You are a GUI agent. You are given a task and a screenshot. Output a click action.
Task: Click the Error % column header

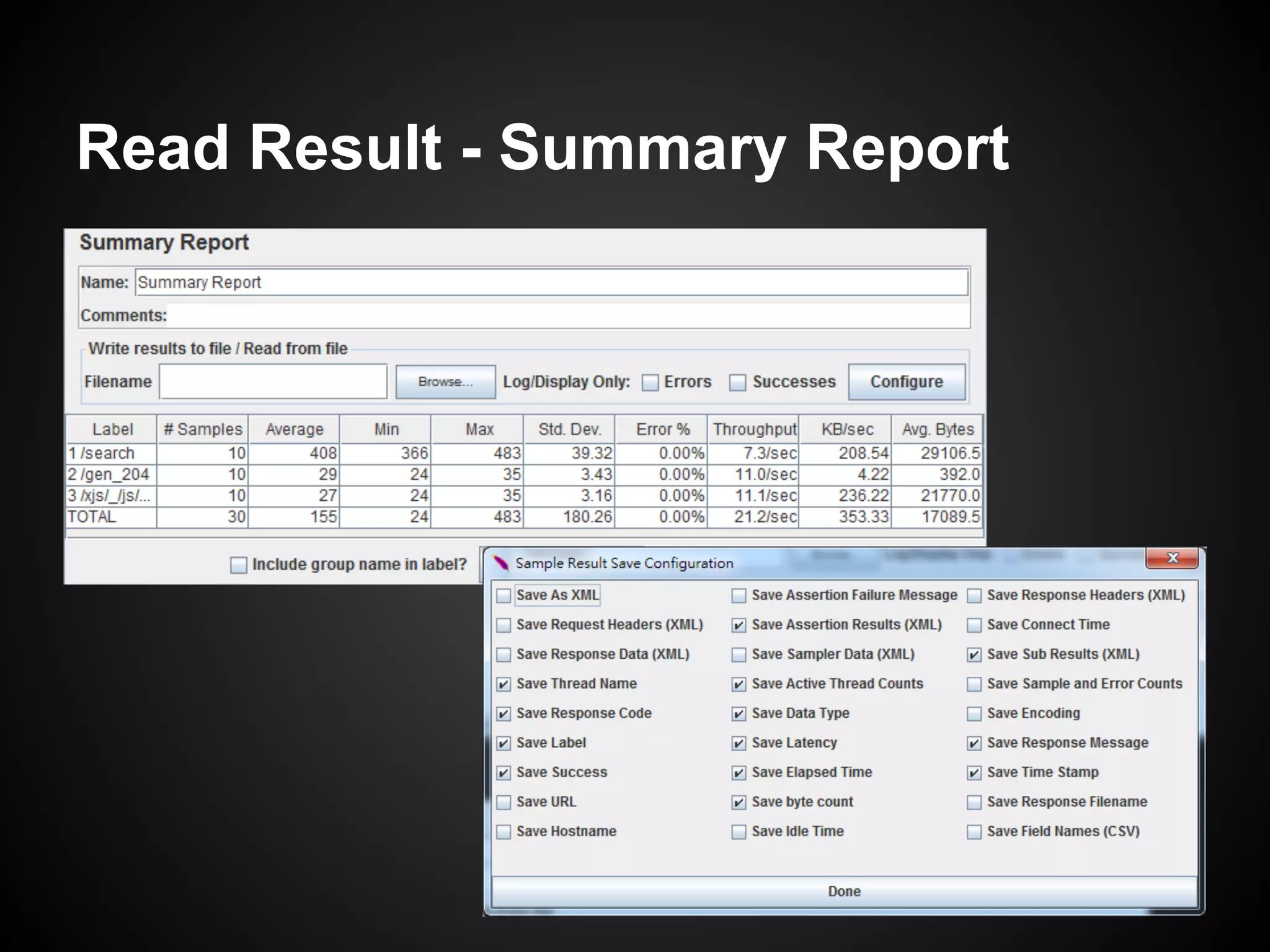tap(662, 429)
